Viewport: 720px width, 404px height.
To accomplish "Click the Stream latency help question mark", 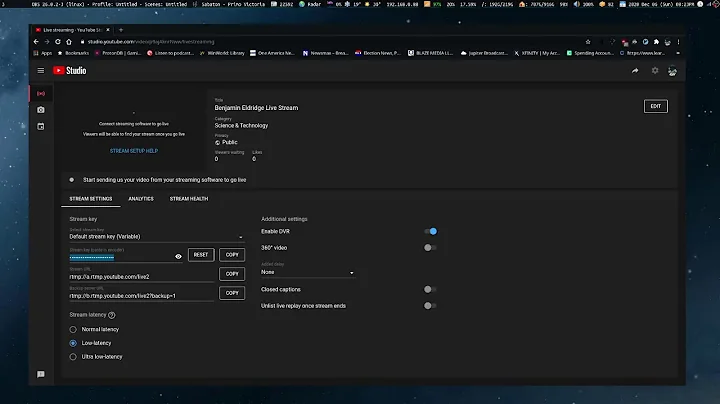I will [x=112, y=315].
